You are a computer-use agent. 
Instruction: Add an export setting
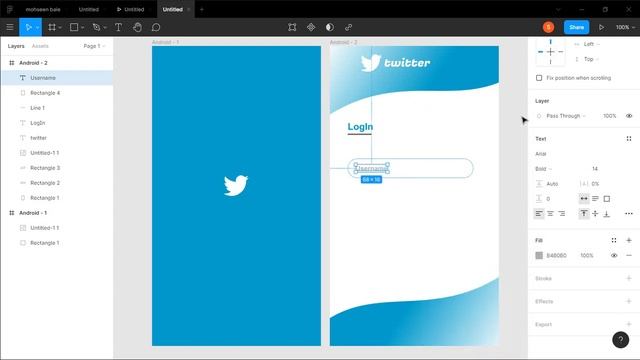click(629, 324)
